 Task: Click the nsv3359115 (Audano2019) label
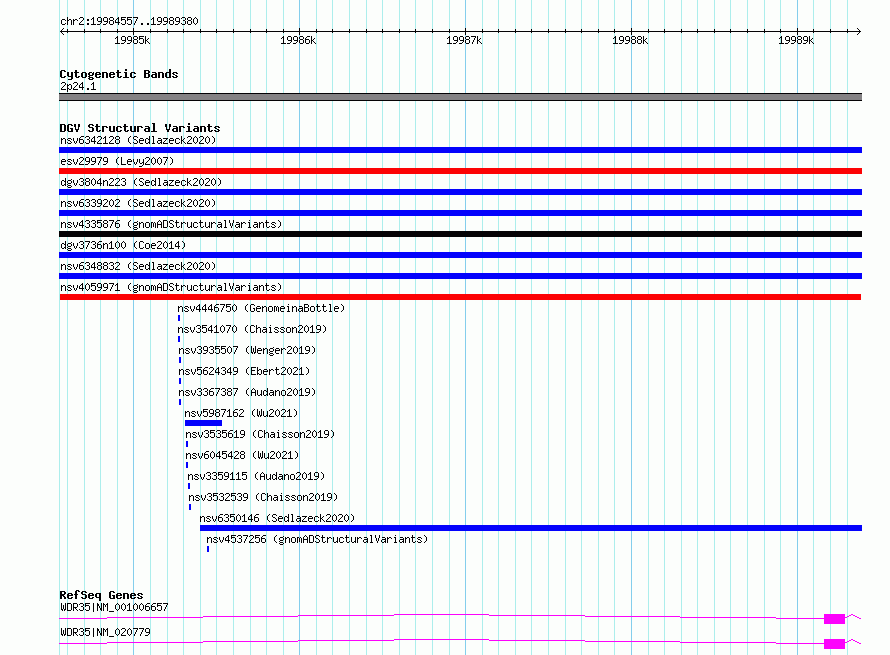pyautogui.click(x=256, y=476)
